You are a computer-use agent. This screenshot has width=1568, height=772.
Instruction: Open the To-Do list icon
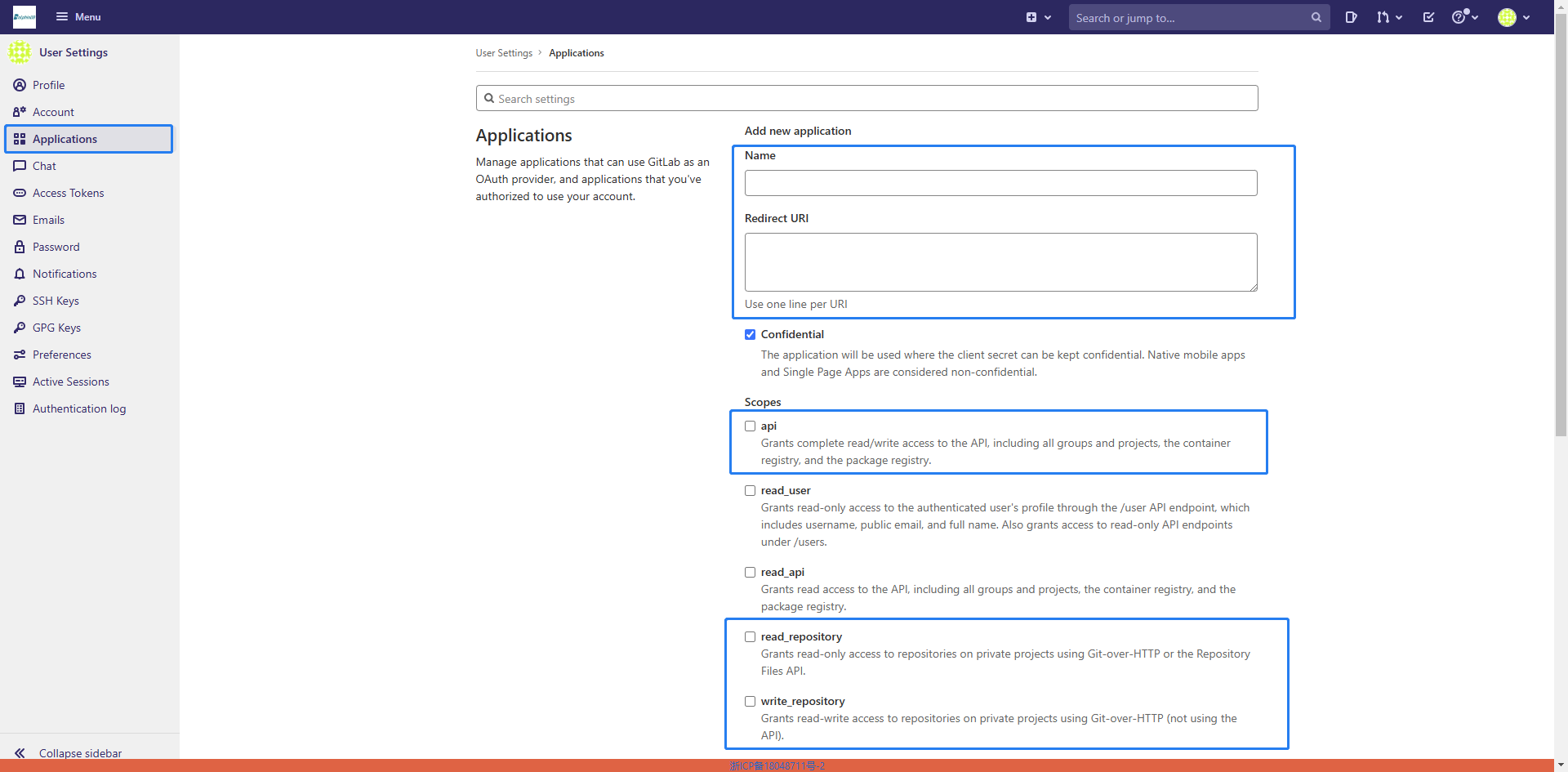coord(1428,17)
